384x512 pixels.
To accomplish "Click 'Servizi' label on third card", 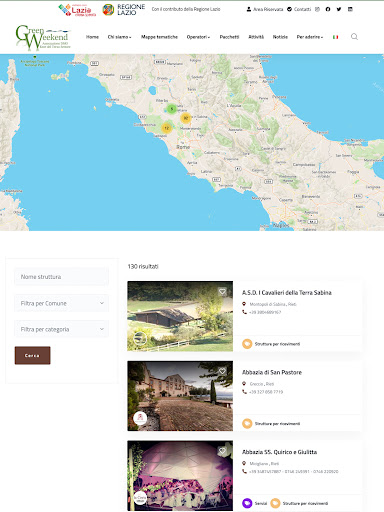I will [261, 503].
